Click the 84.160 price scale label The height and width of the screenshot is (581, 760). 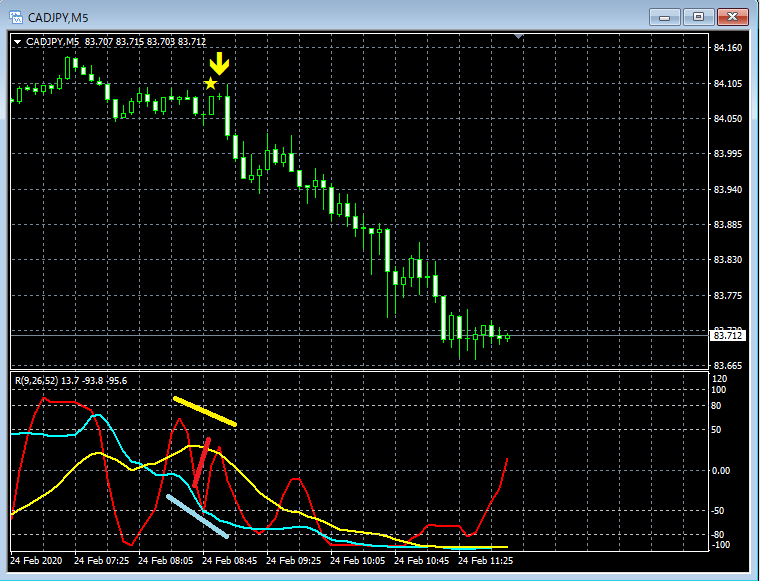pos(728,47)
